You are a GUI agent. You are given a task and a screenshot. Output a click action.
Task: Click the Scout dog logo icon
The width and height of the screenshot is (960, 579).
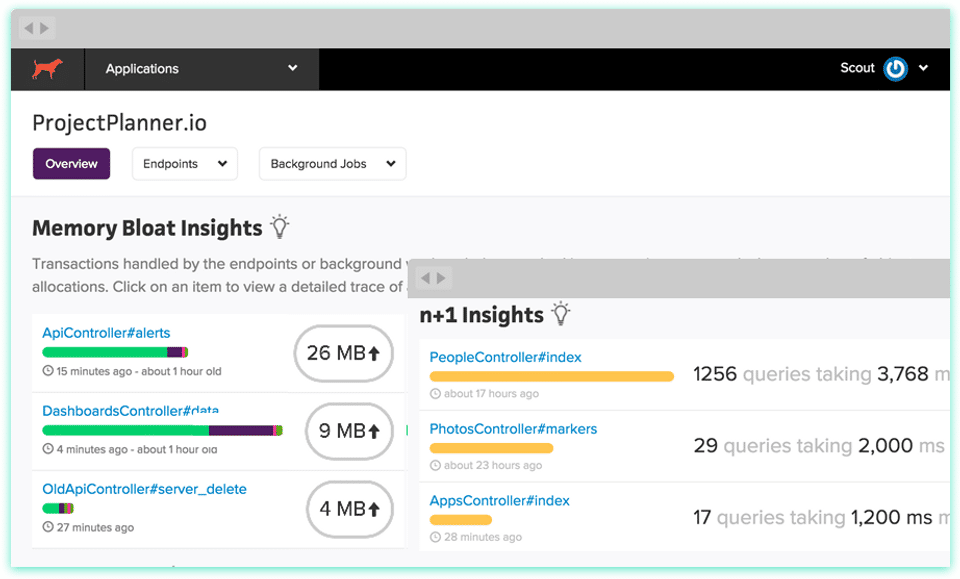47,68
